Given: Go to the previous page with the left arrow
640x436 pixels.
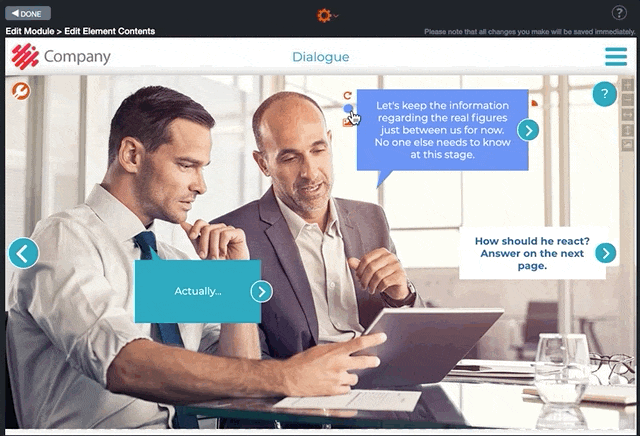Looking at the screenshot, I should 24,253.
